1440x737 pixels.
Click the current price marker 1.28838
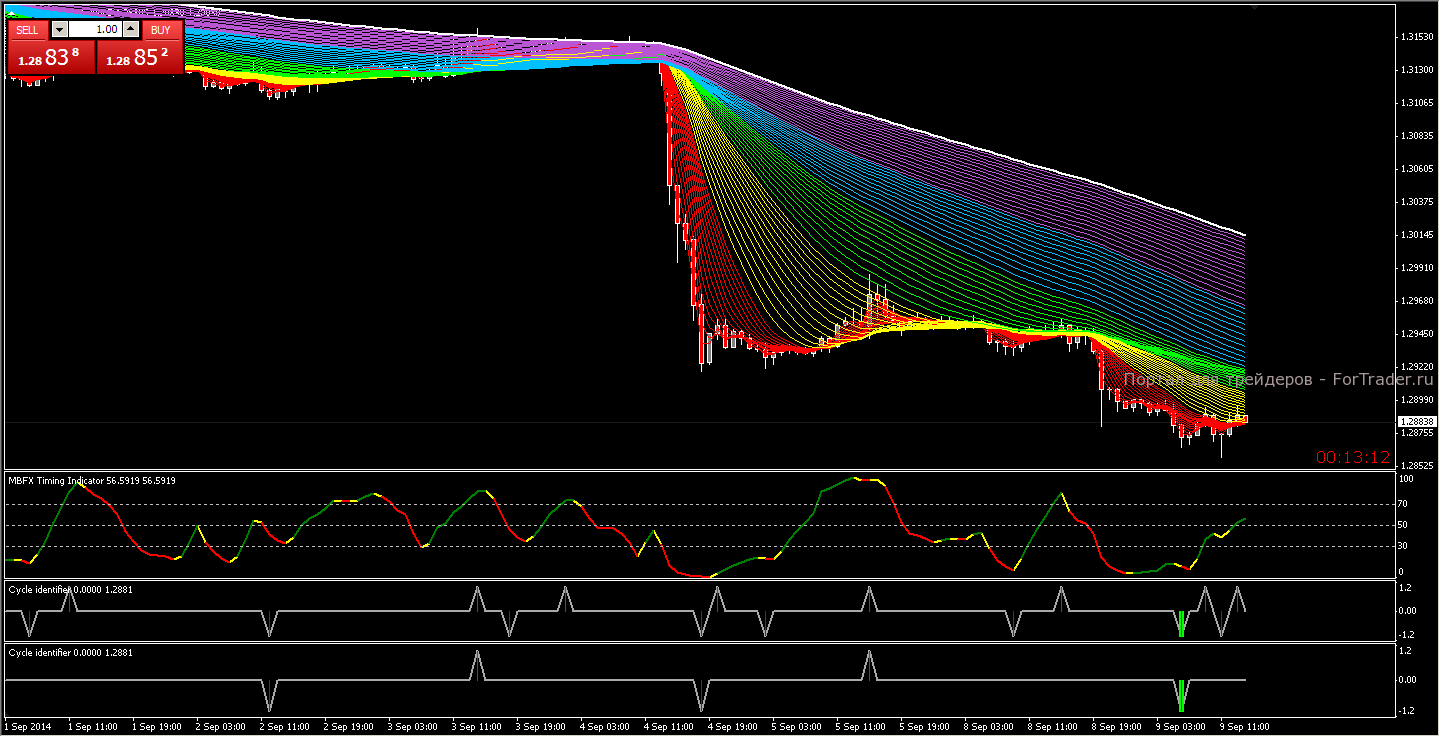tap(1417, 422)
